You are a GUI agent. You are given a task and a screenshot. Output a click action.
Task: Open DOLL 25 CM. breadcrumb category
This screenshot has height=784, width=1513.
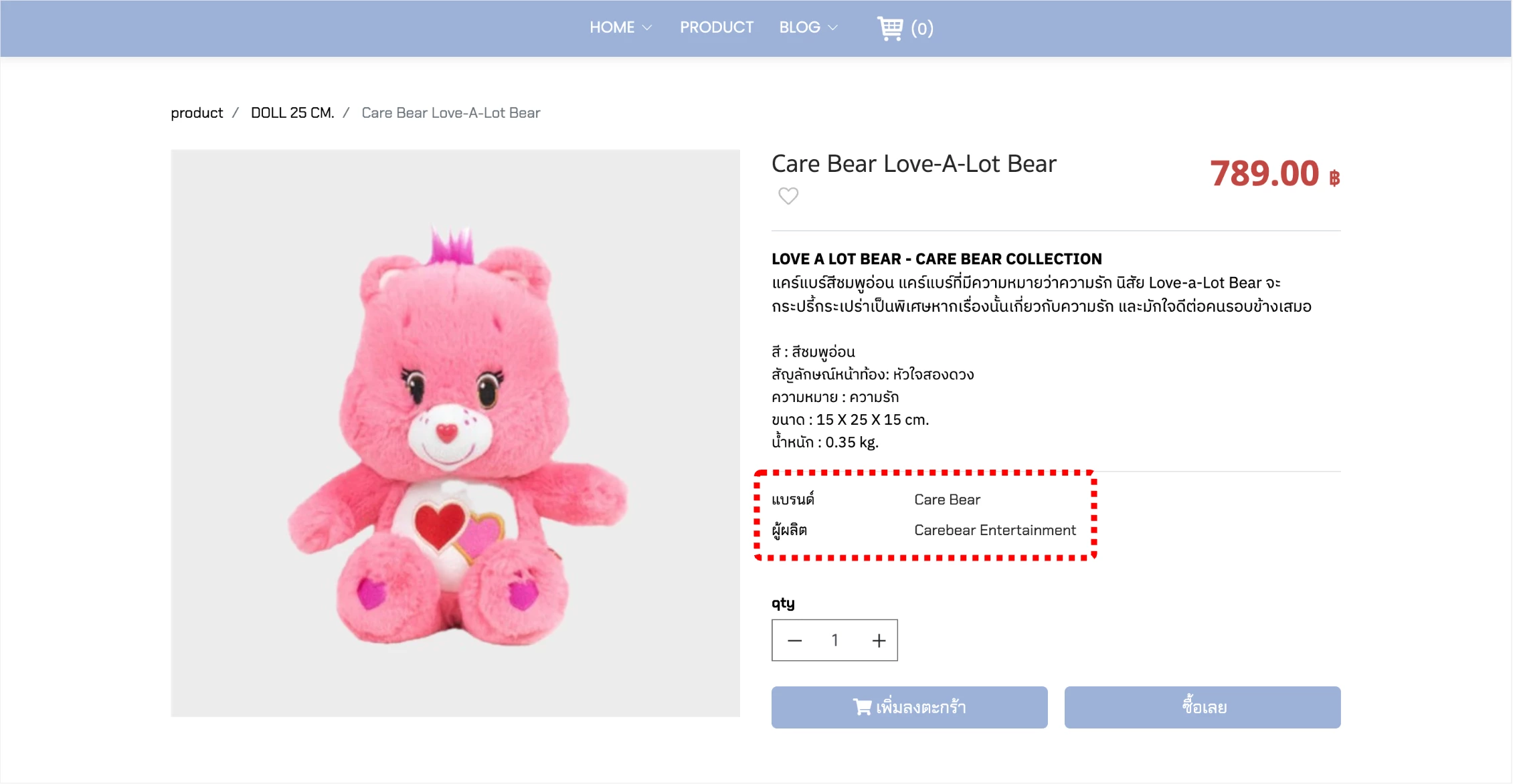[x=292, y=113]
